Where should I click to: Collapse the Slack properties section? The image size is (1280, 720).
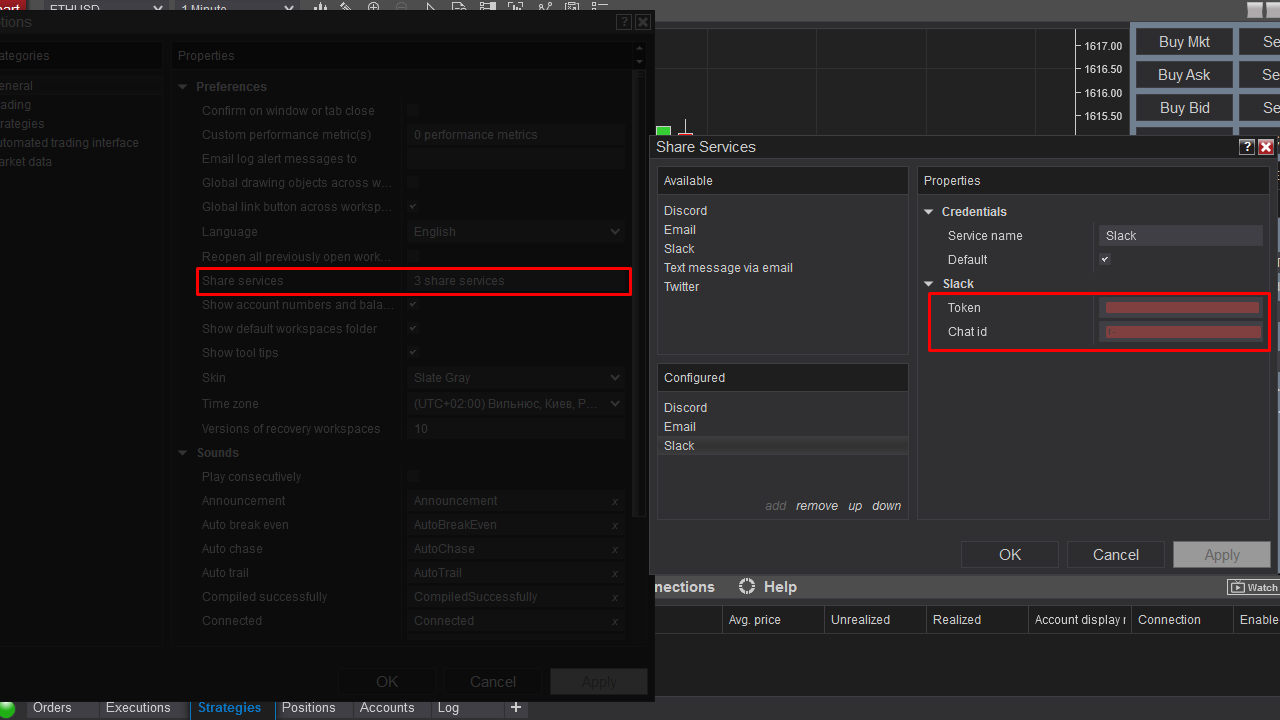(928, 284)
